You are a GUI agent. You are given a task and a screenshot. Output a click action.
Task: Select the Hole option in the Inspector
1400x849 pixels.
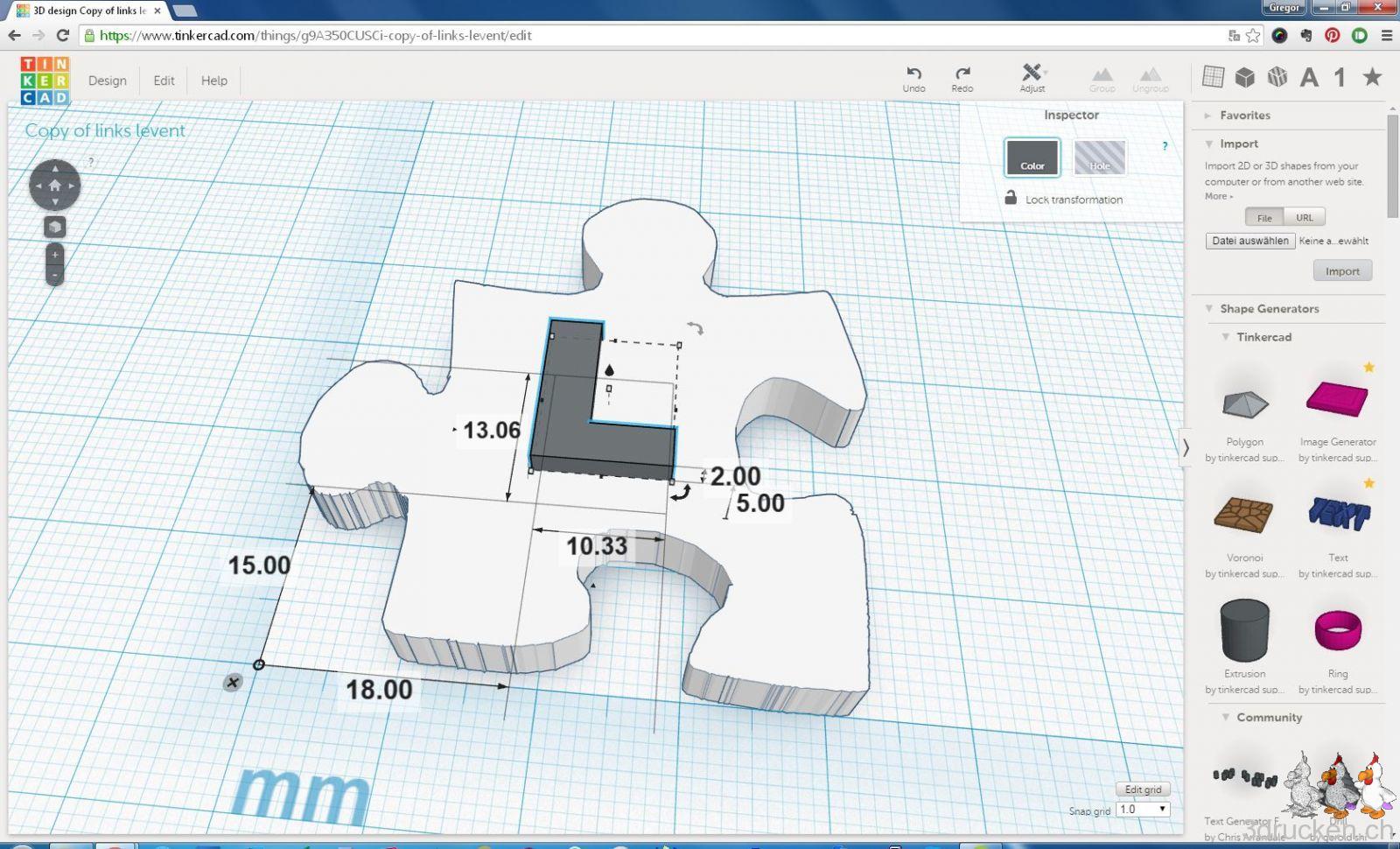[x=1100, y=158]
